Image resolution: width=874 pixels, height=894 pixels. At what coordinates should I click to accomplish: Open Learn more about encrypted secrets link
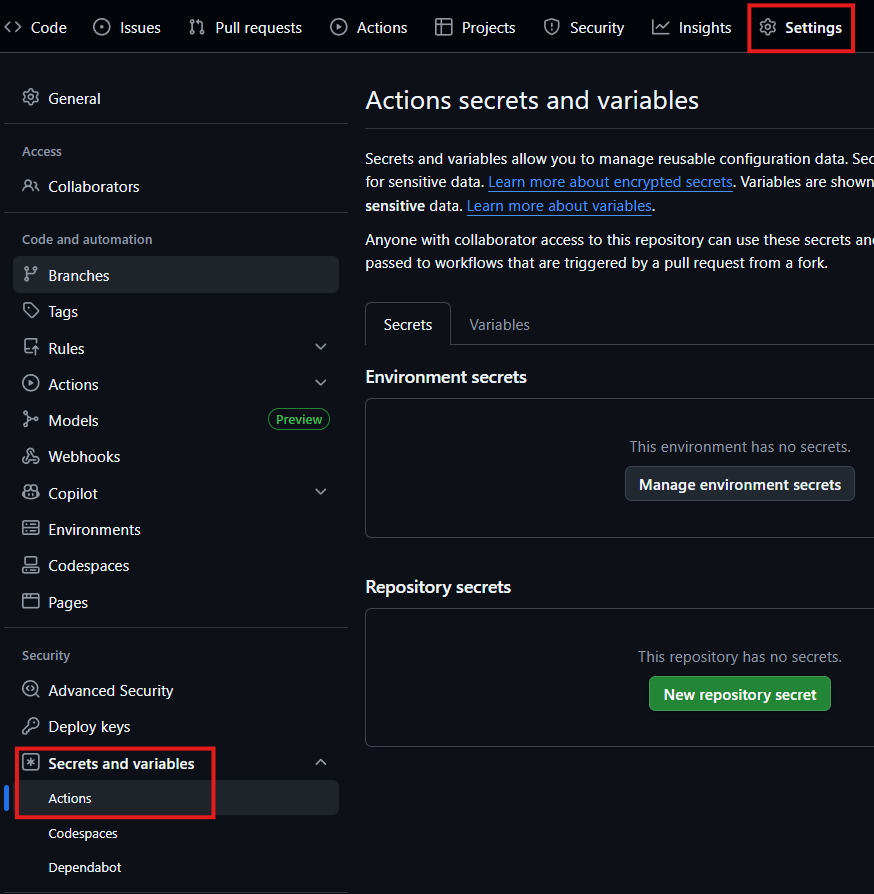610,182
